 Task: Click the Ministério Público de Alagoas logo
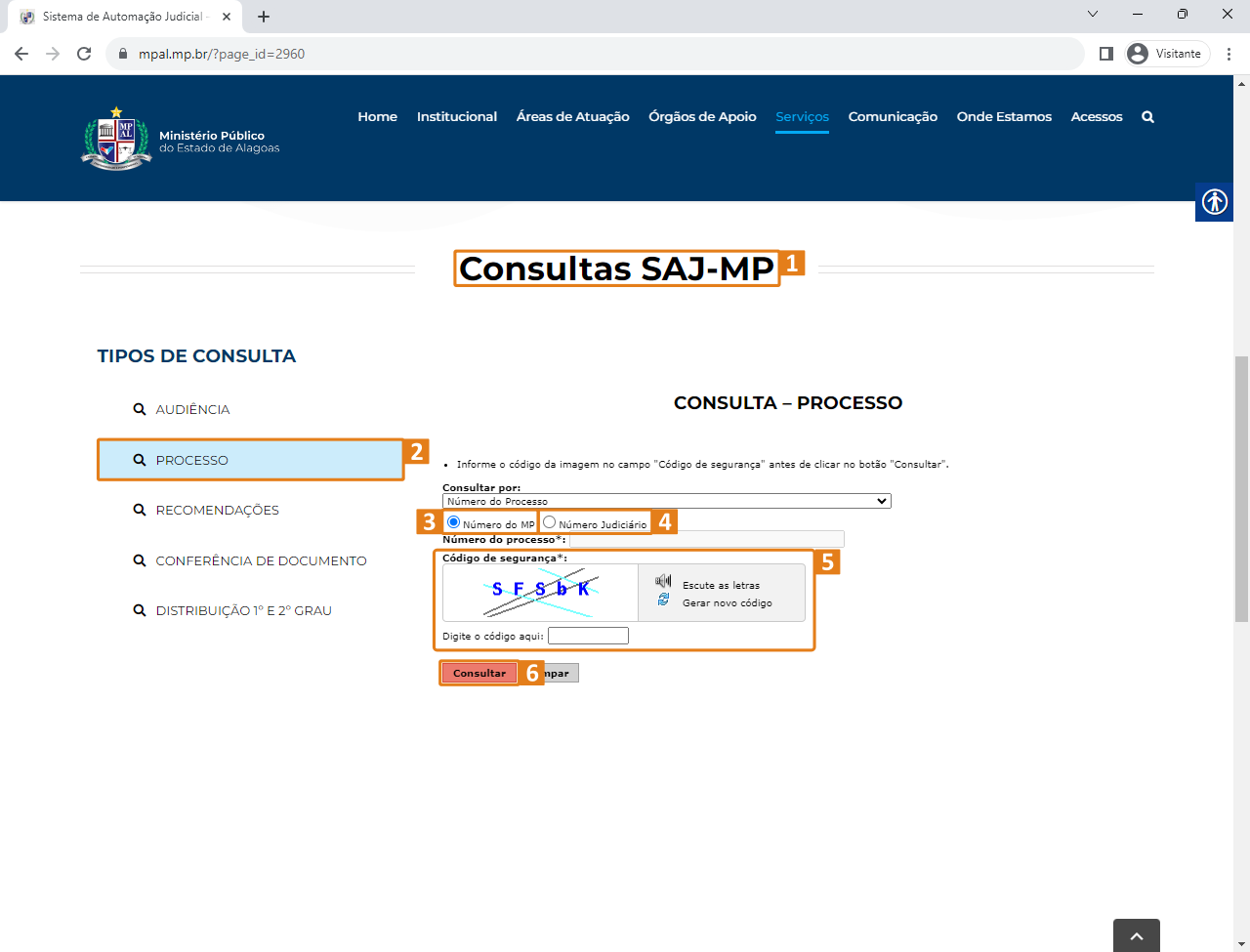(x=181, y=140)
